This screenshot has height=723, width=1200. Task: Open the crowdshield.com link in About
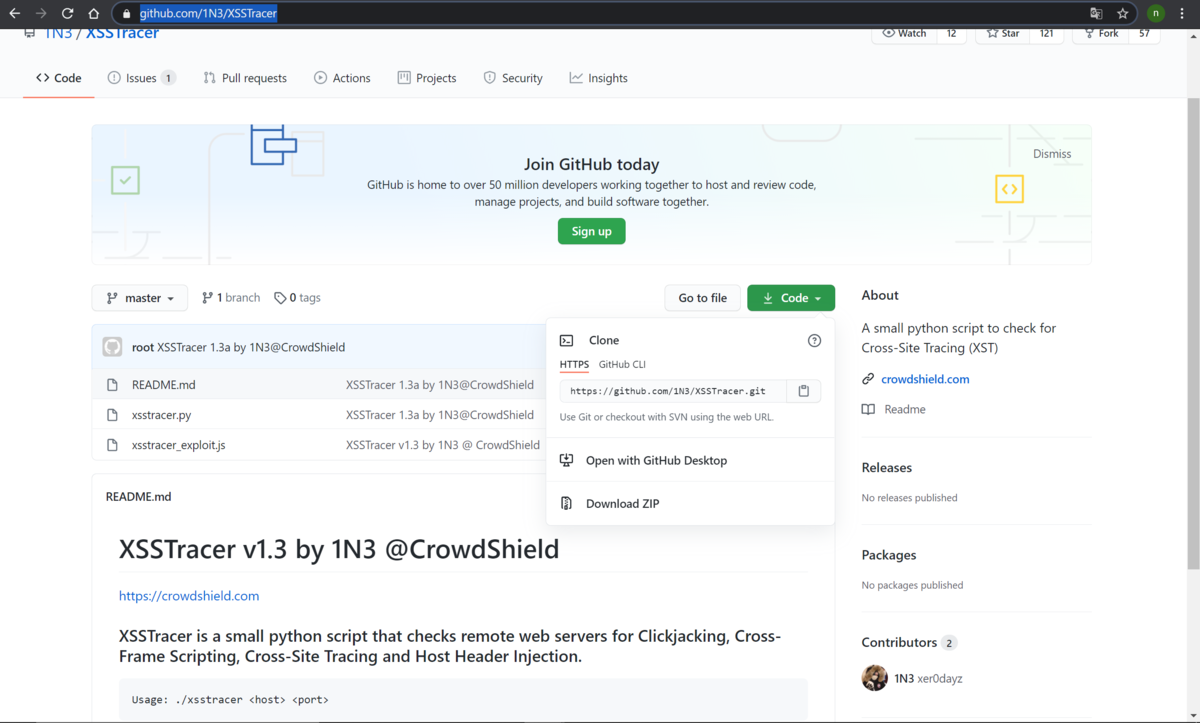(x=925, y=379)
